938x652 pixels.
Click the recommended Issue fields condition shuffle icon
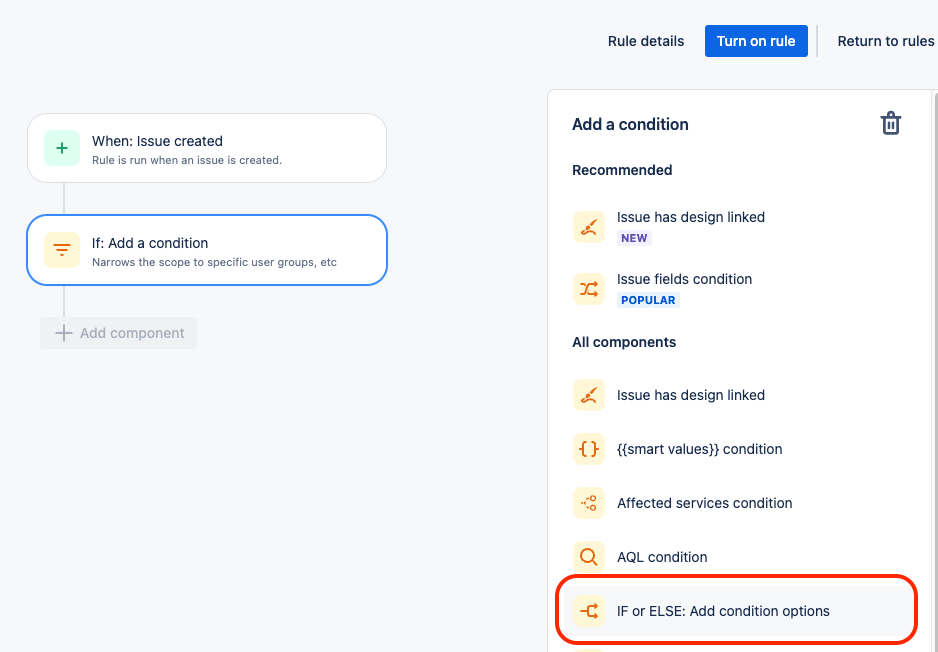click(x=589, y=289)
